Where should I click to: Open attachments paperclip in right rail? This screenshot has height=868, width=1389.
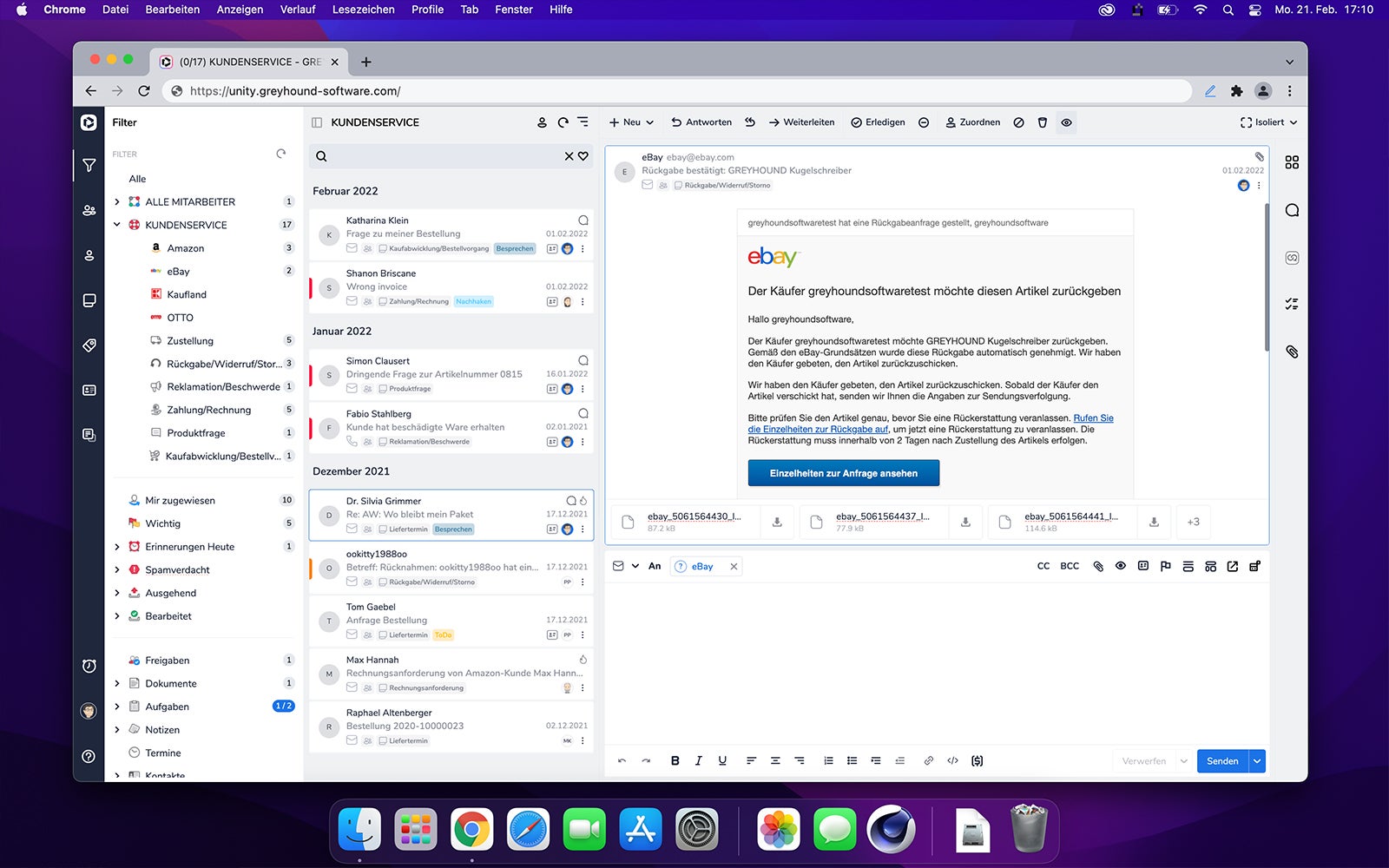click(x=1292, y=352)
